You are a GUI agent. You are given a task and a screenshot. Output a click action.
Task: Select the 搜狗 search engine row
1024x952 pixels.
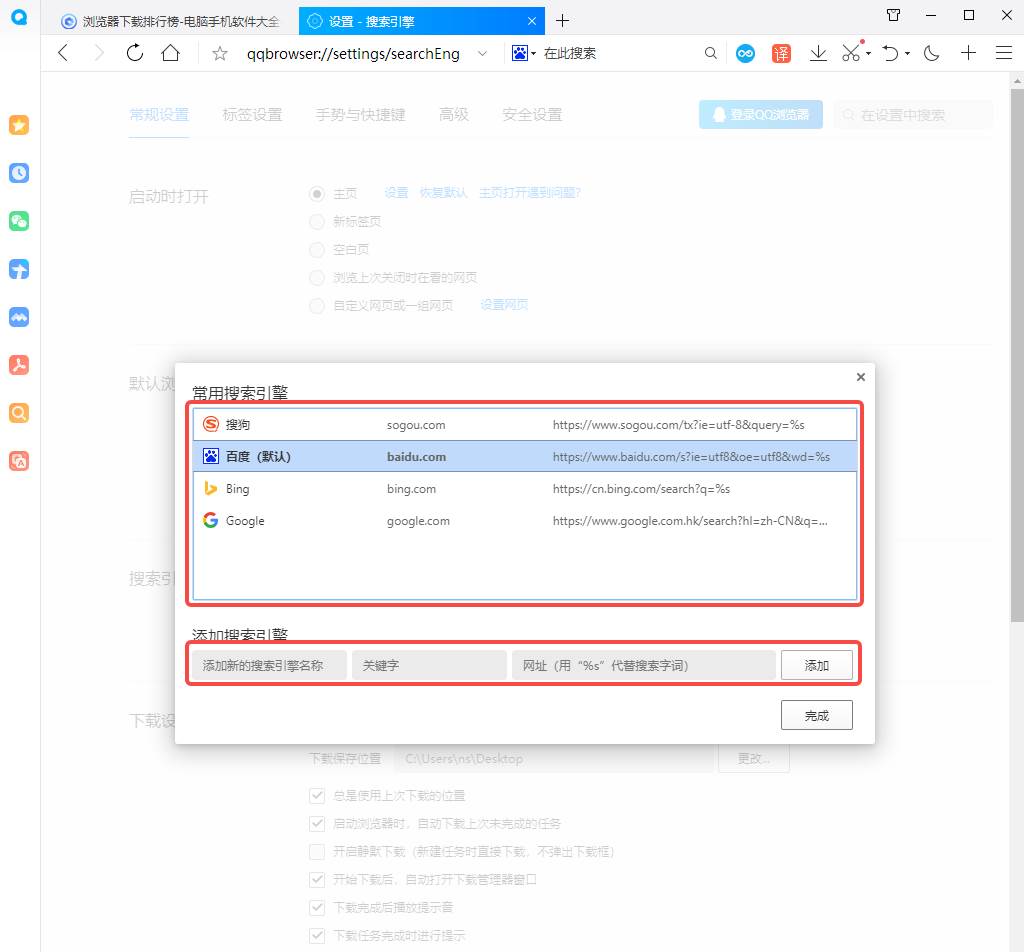(525, 425)
